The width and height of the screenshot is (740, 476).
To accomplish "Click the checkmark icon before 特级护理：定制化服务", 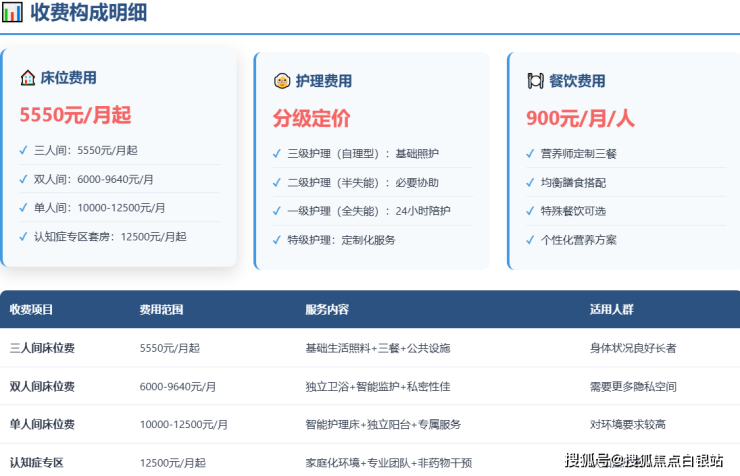I will 277,240.
